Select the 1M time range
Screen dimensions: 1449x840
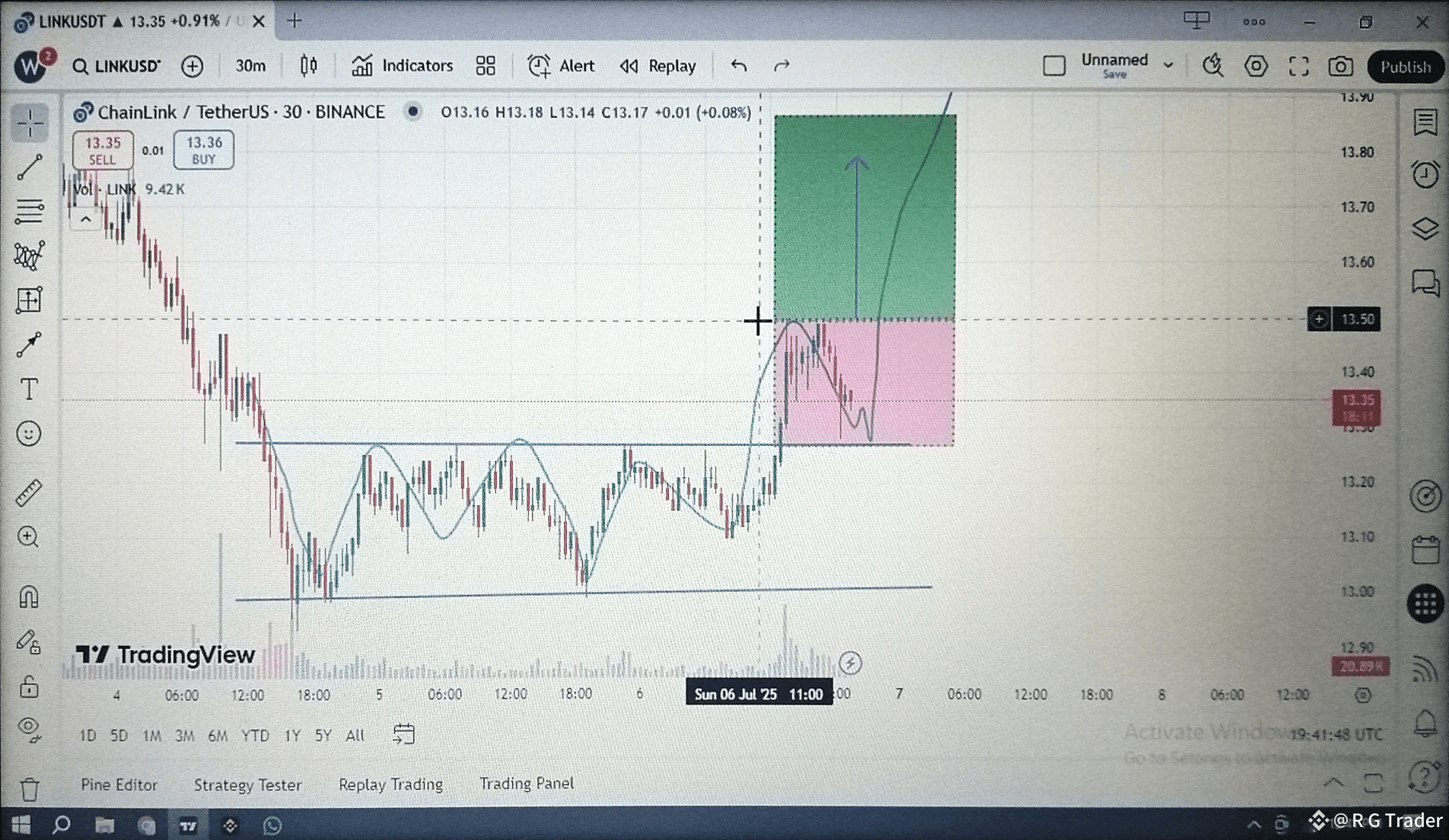pyautogui.click(x=152, y=736)
